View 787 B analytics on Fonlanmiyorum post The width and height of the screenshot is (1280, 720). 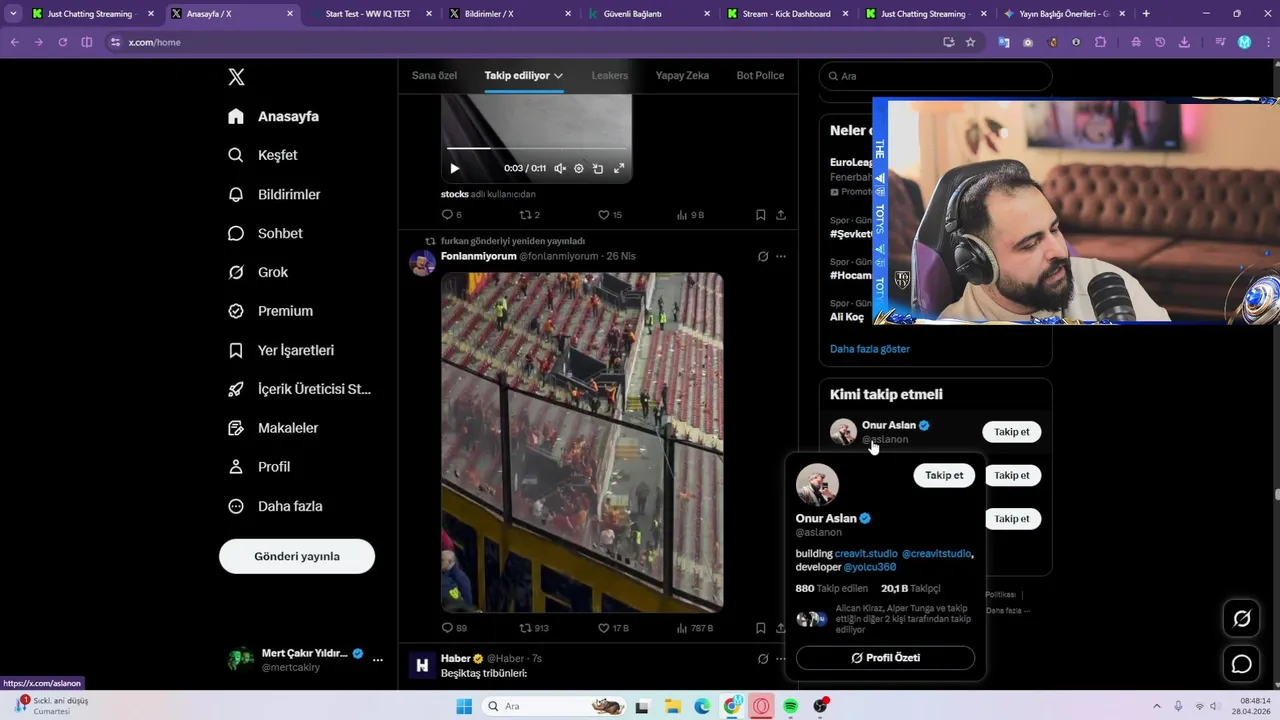695,628
